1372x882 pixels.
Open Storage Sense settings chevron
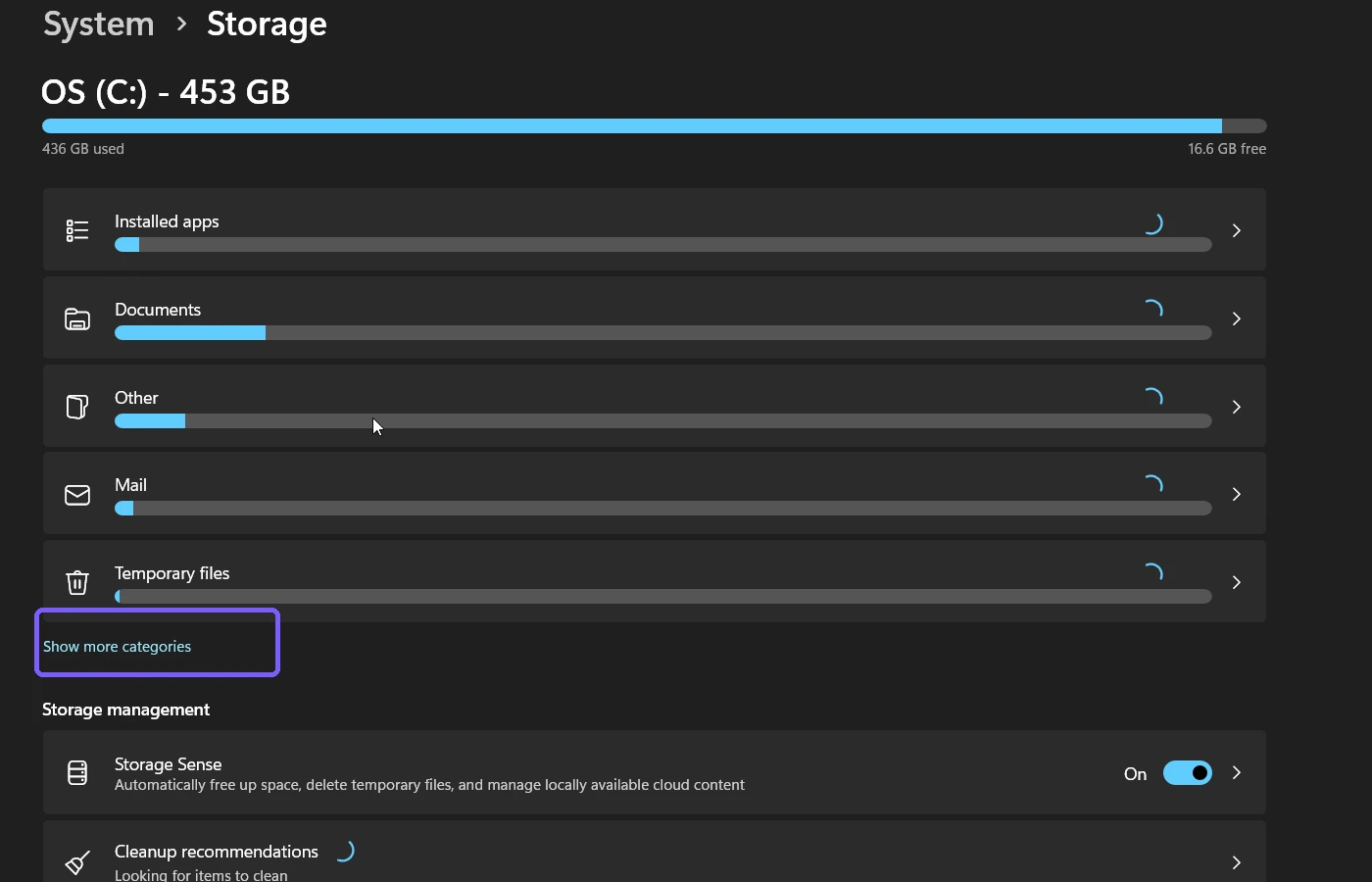(x=1237, y=773)
